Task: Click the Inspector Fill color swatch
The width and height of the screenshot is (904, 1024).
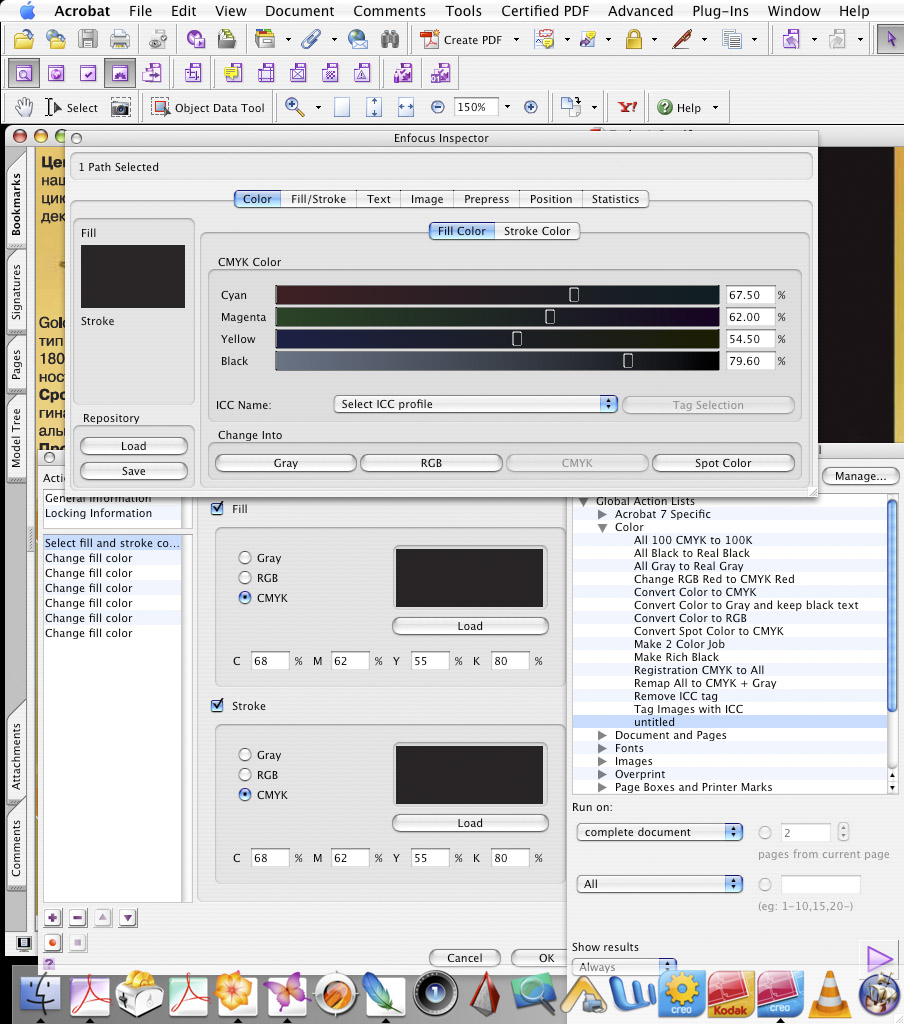Action: [133, 276]
